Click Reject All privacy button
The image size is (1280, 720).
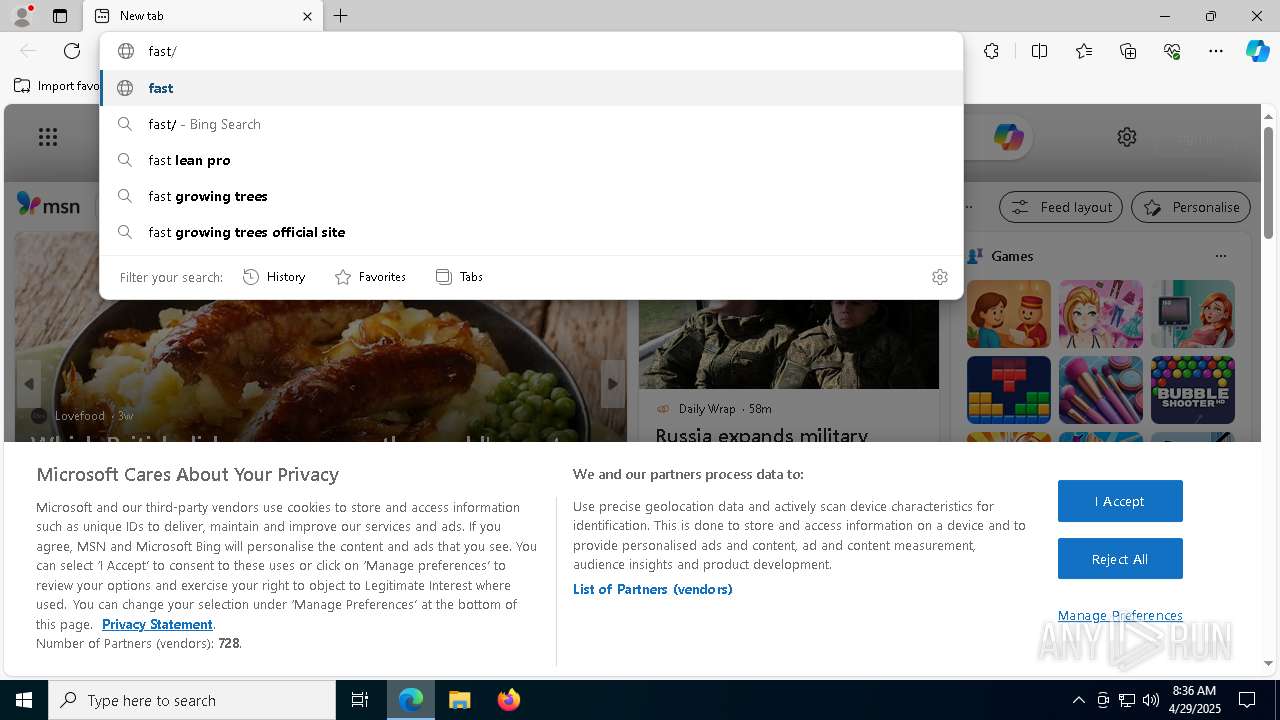[1120, 559]
